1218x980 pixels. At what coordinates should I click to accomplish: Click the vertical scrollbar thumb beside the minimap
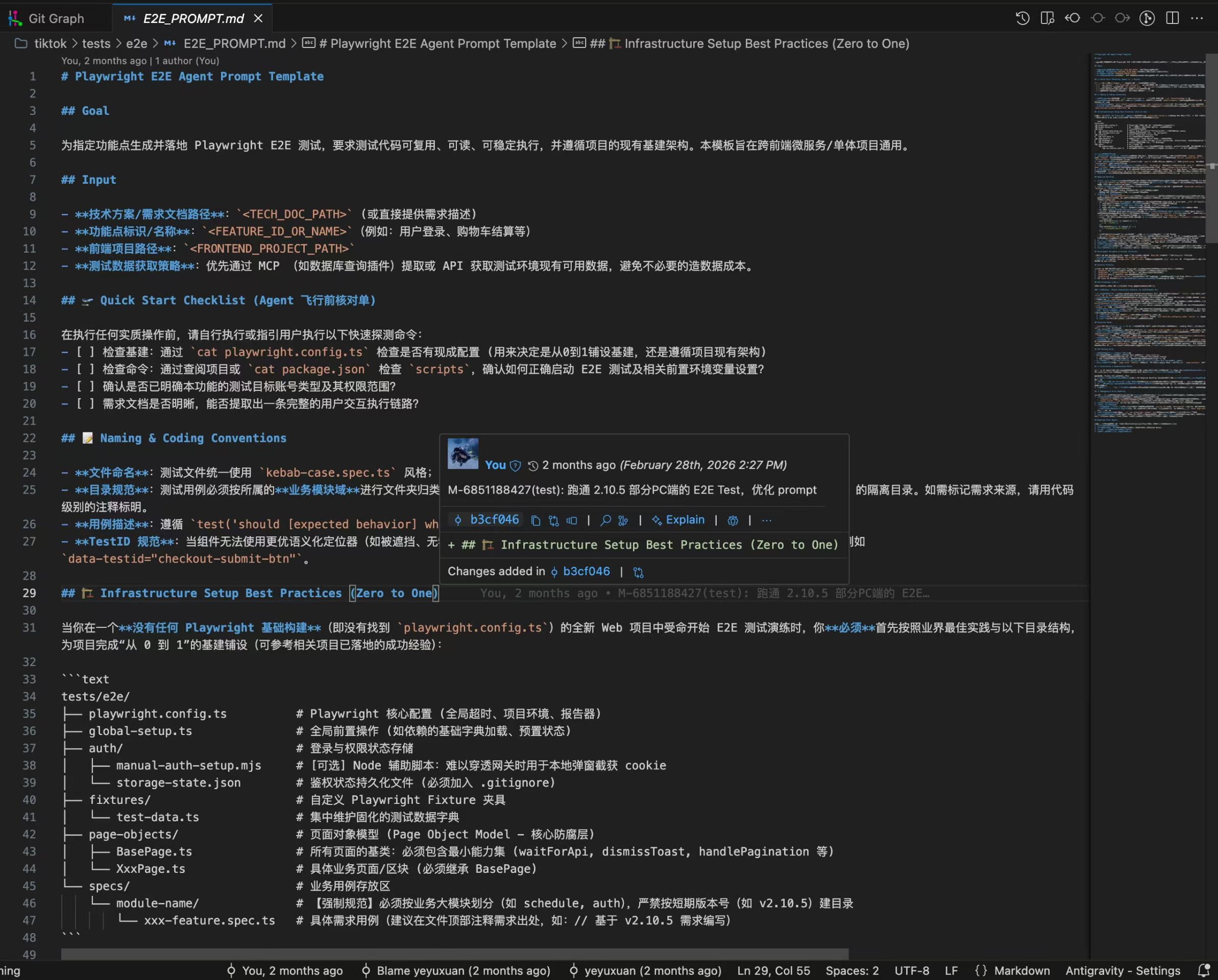[1212, 148]
